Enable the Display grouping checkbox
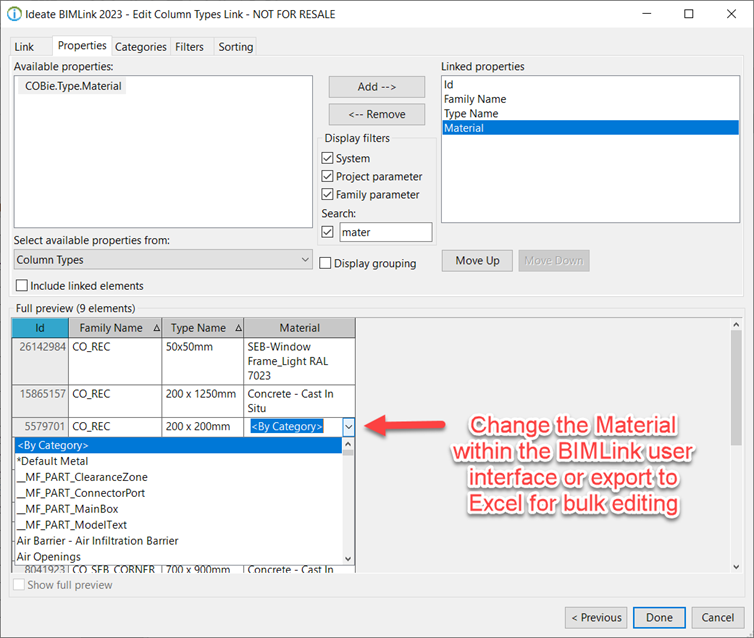 tap(325, 263)
